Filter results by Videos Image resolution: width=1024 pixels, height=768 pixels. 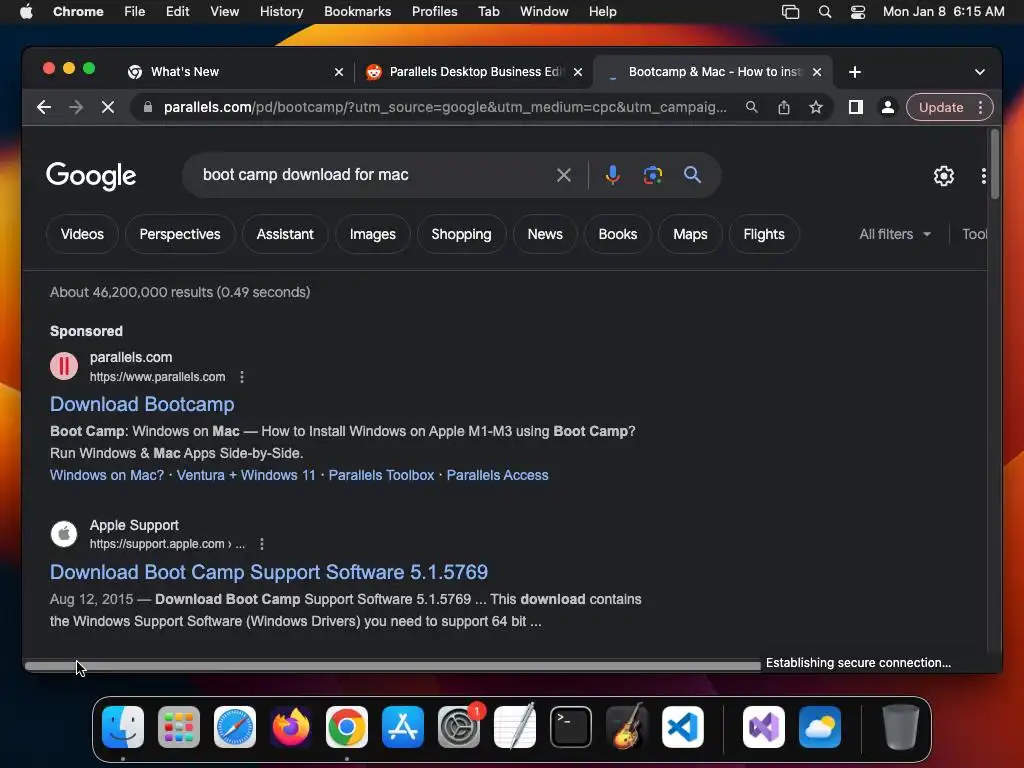coord(82,234)
